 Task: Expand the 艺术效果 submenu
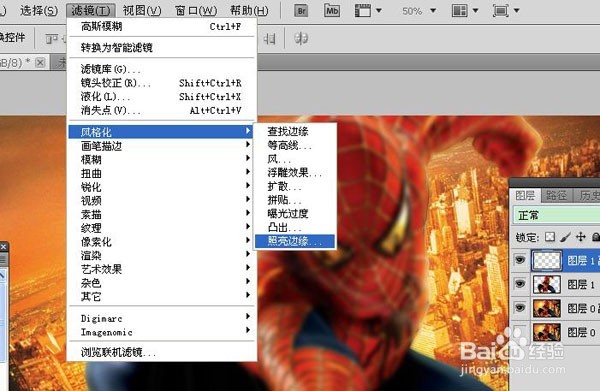[161, 269]
